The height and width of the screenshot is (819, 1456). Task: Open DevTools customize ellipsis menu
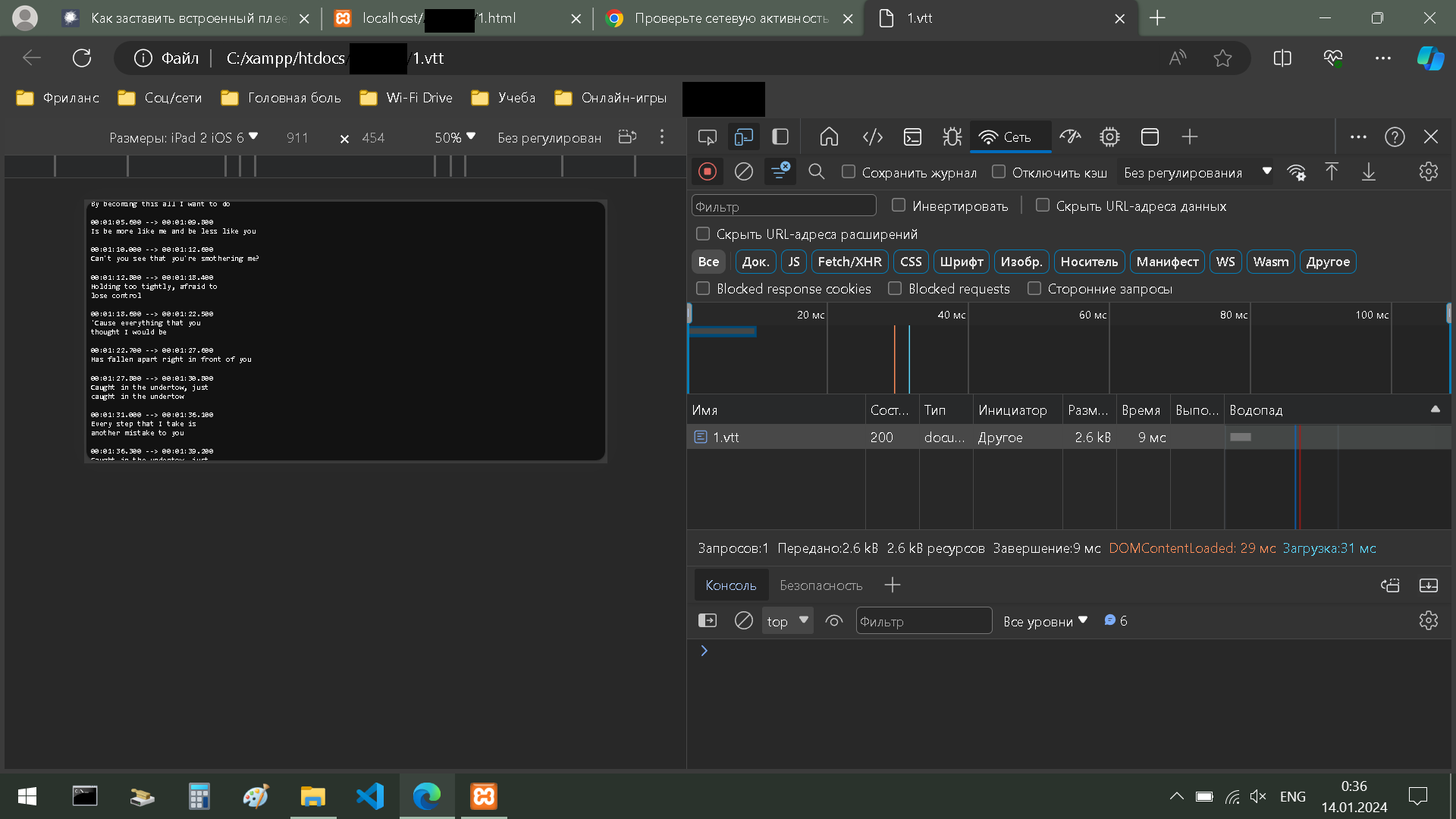[x=1358, y=137]
